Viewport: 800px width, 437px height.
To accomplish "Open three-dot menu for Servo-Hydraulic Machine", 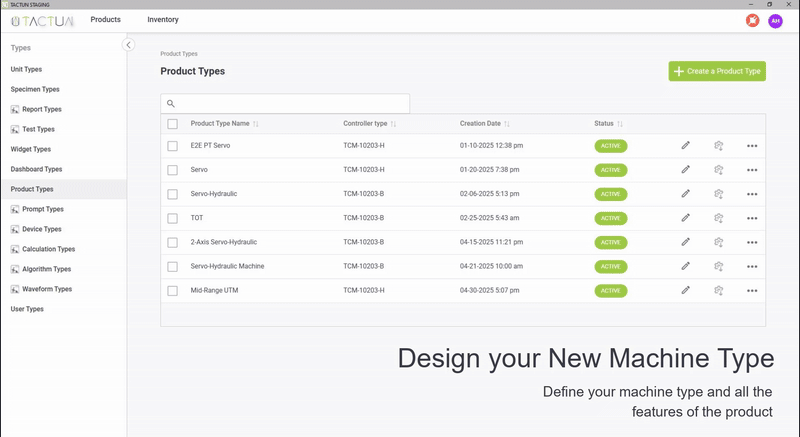I will 752,267.
